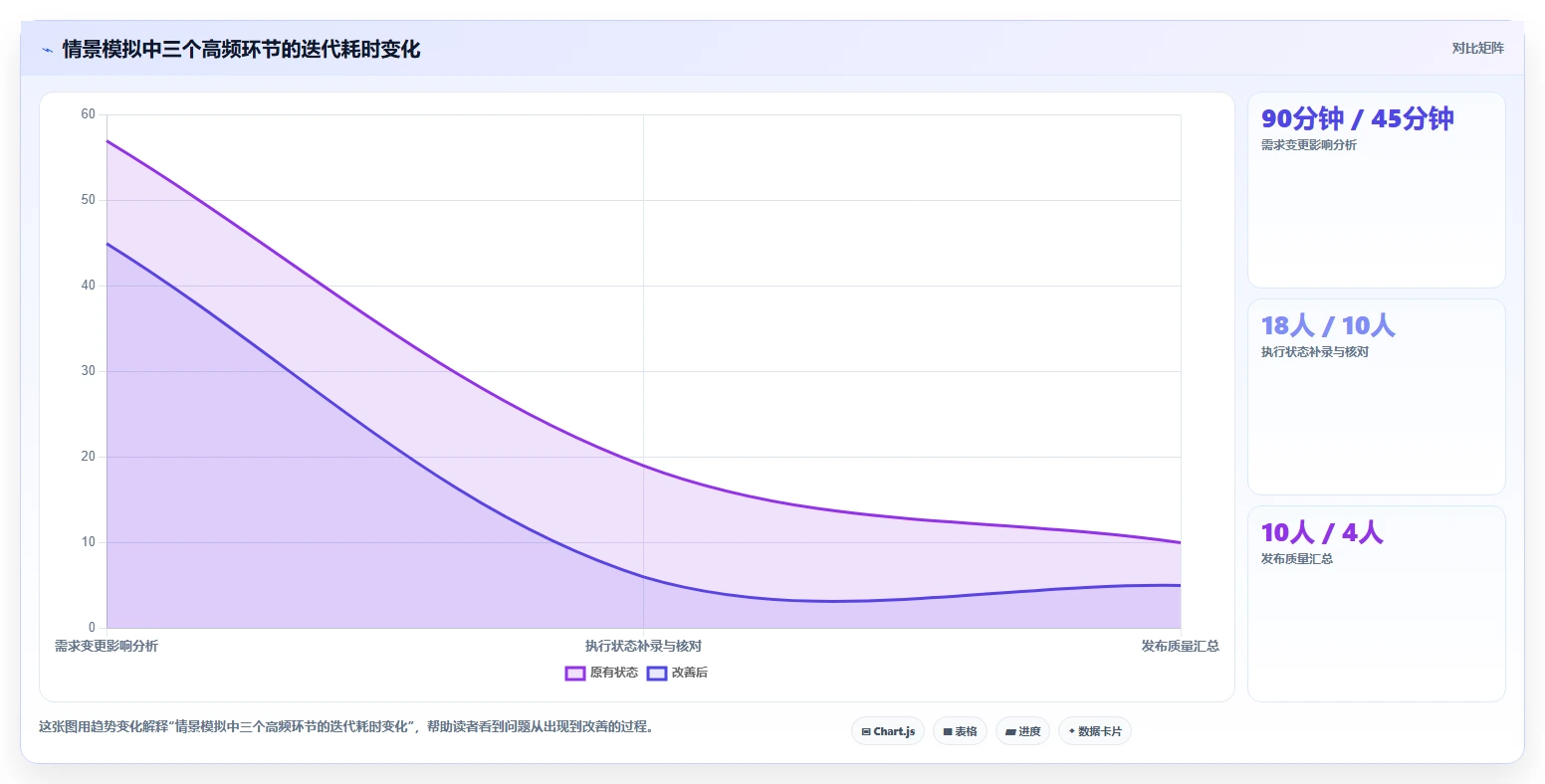Click the purple 原有状态 legend swatch

click(x=575, y=673)
